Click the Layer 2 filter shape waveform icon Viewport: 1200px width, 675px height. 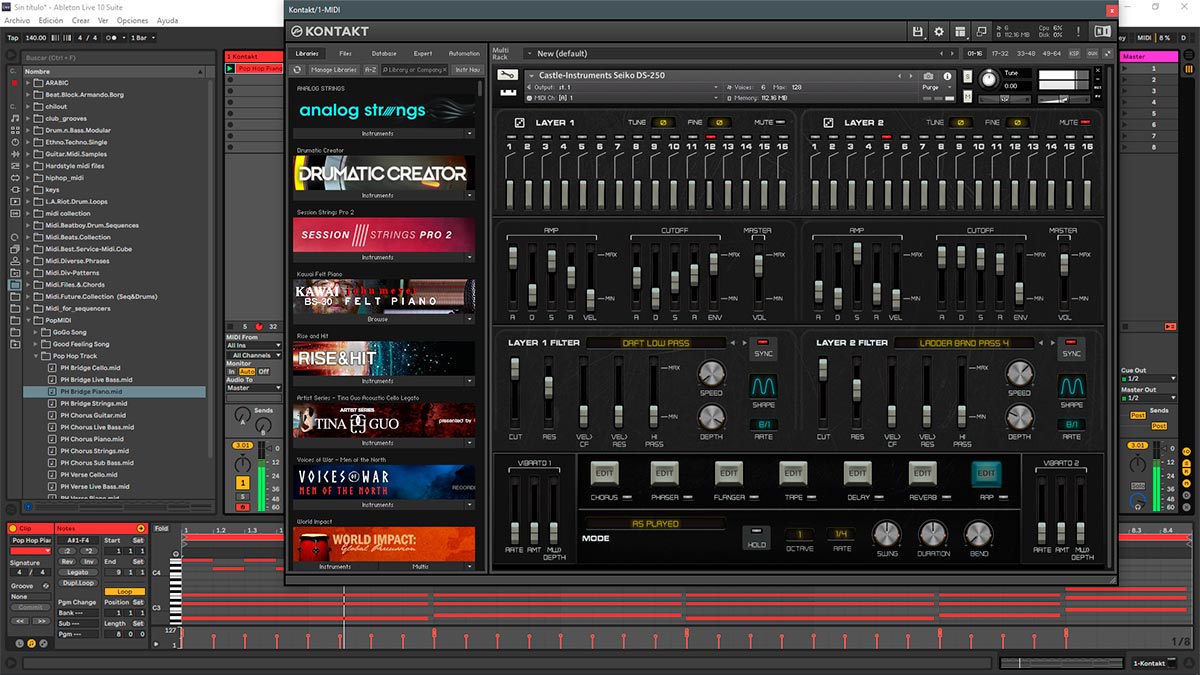[1072, 385]
